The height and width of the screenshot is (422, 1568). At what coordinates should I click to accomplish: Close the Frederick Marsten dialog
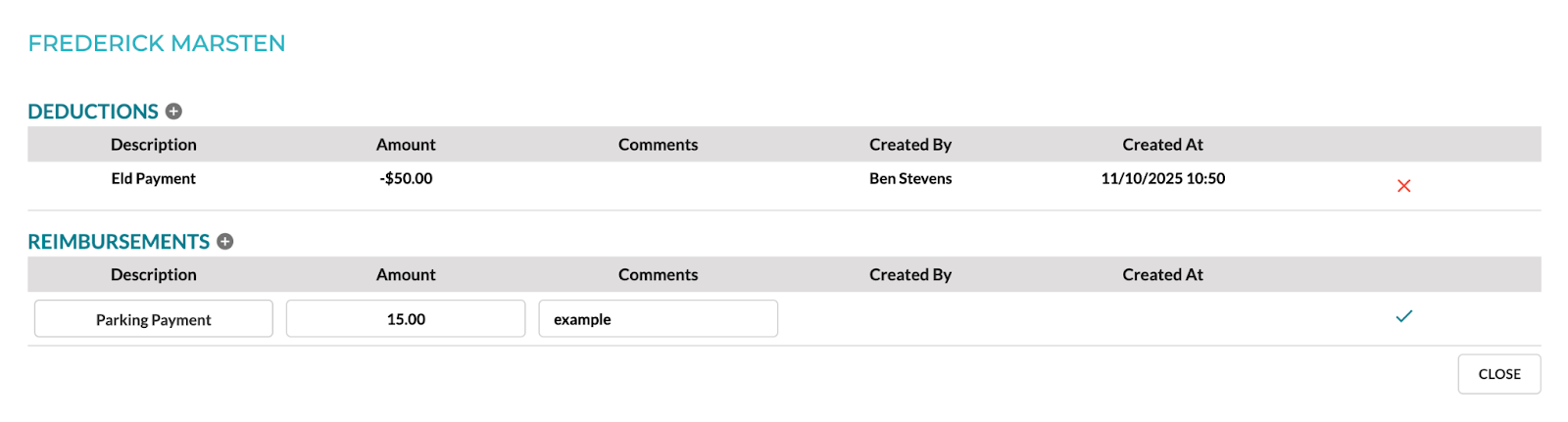click(1499, 374)
